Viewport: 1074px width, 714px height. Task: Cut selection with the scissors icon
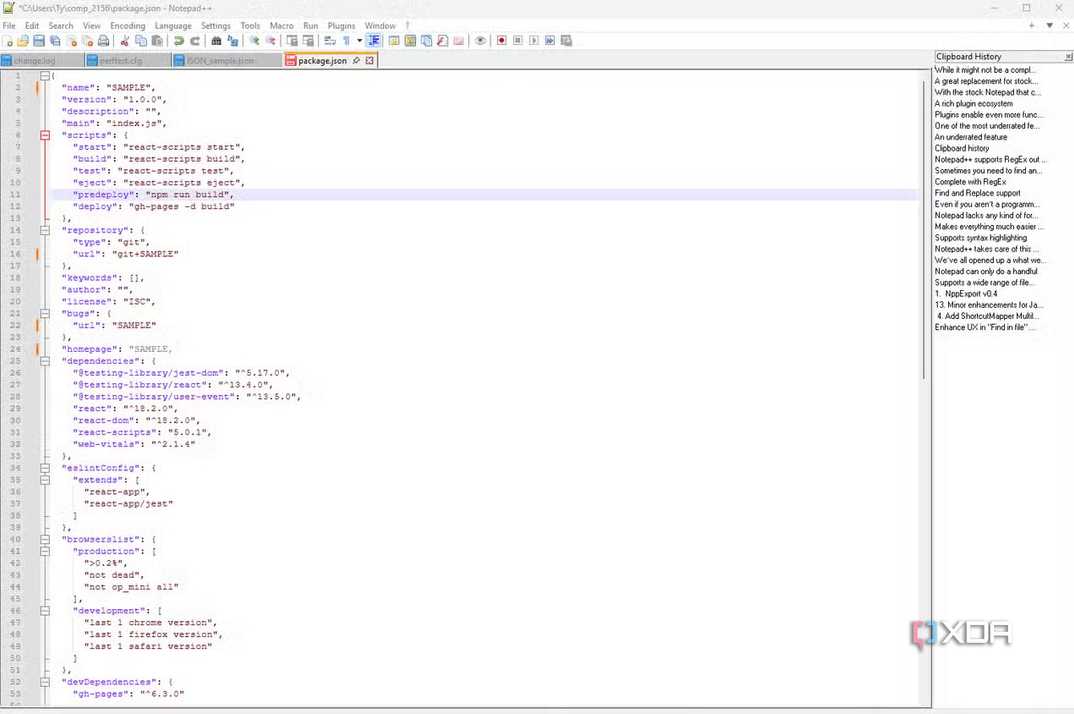click(125, 41)
